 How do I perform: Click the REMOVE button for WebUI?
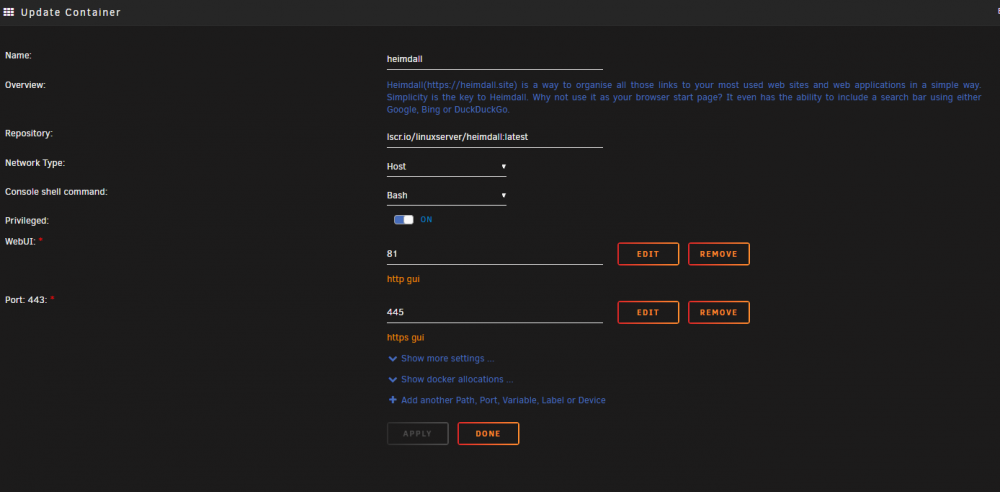tap(719, 254)
